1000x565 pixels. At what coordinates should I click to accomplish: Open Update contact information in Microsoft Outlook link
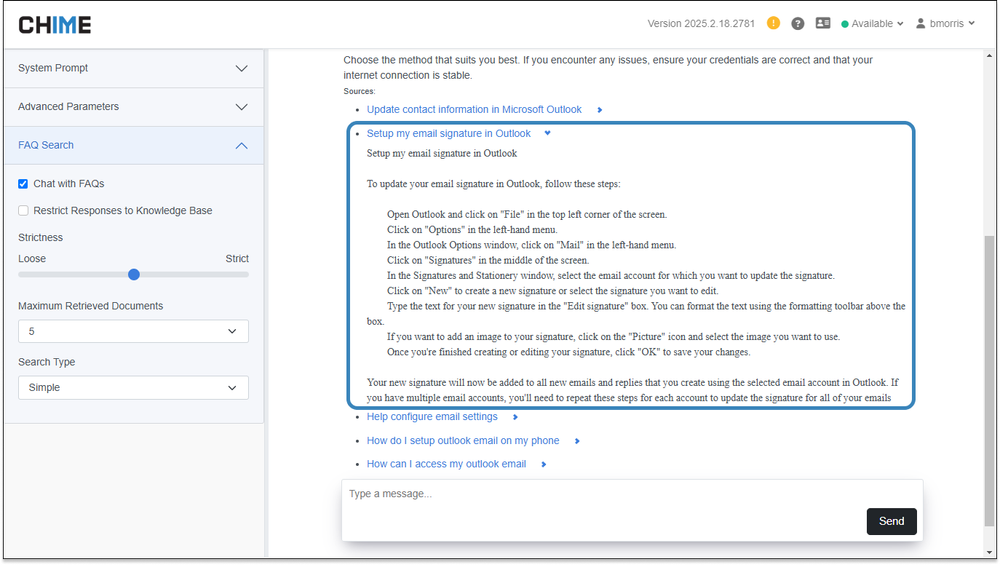point(474,110)
